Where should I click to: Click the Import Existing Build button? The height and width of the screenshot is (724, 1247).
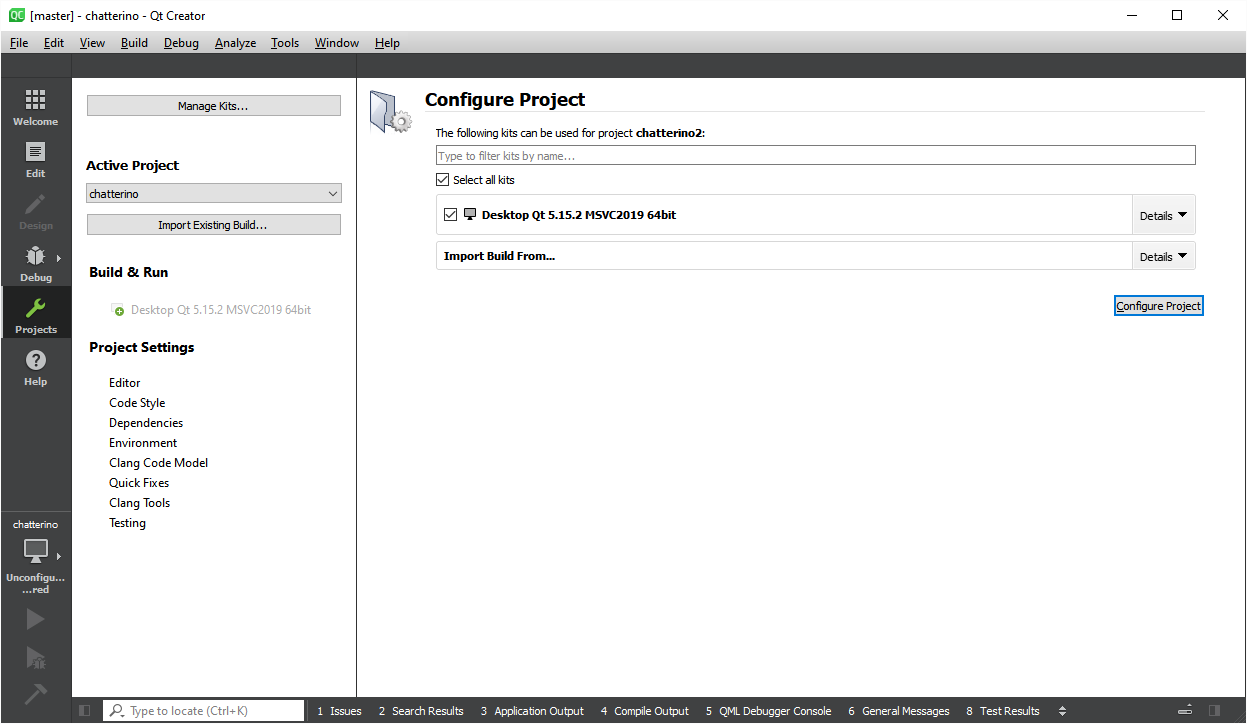coord(214,225)
